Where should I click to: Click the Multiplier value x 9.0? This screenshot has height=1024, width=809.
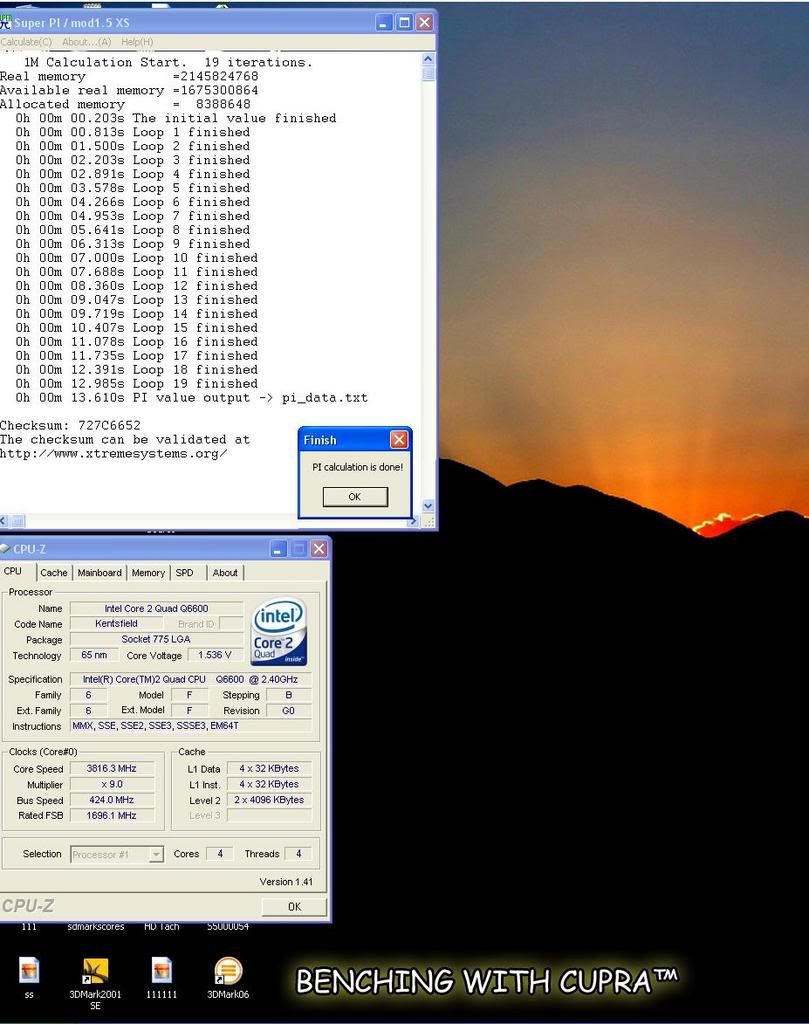[x=112, y=784]
